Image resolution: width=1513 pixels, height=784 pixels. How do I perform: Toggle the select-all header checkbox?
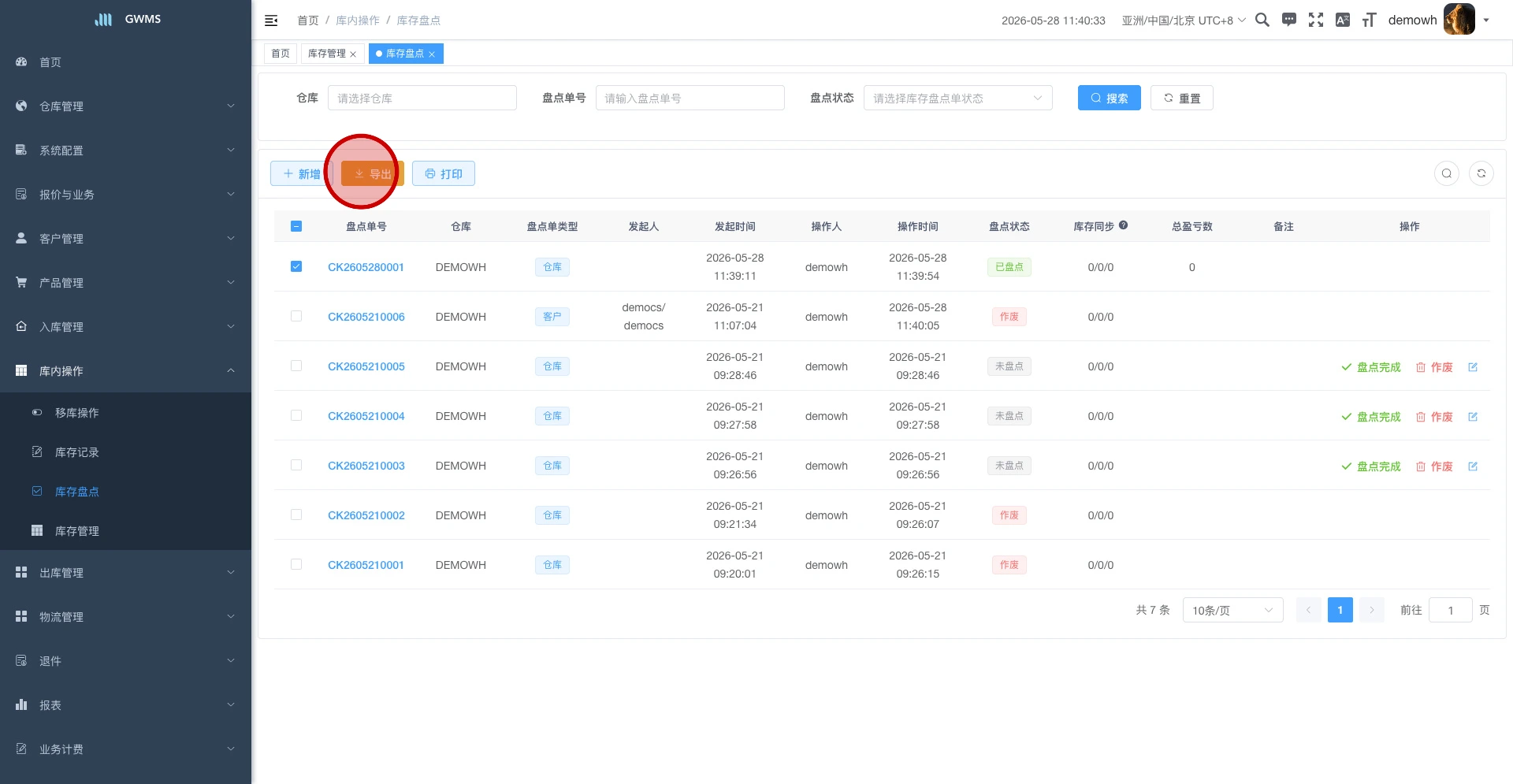[x=296, y=226]
